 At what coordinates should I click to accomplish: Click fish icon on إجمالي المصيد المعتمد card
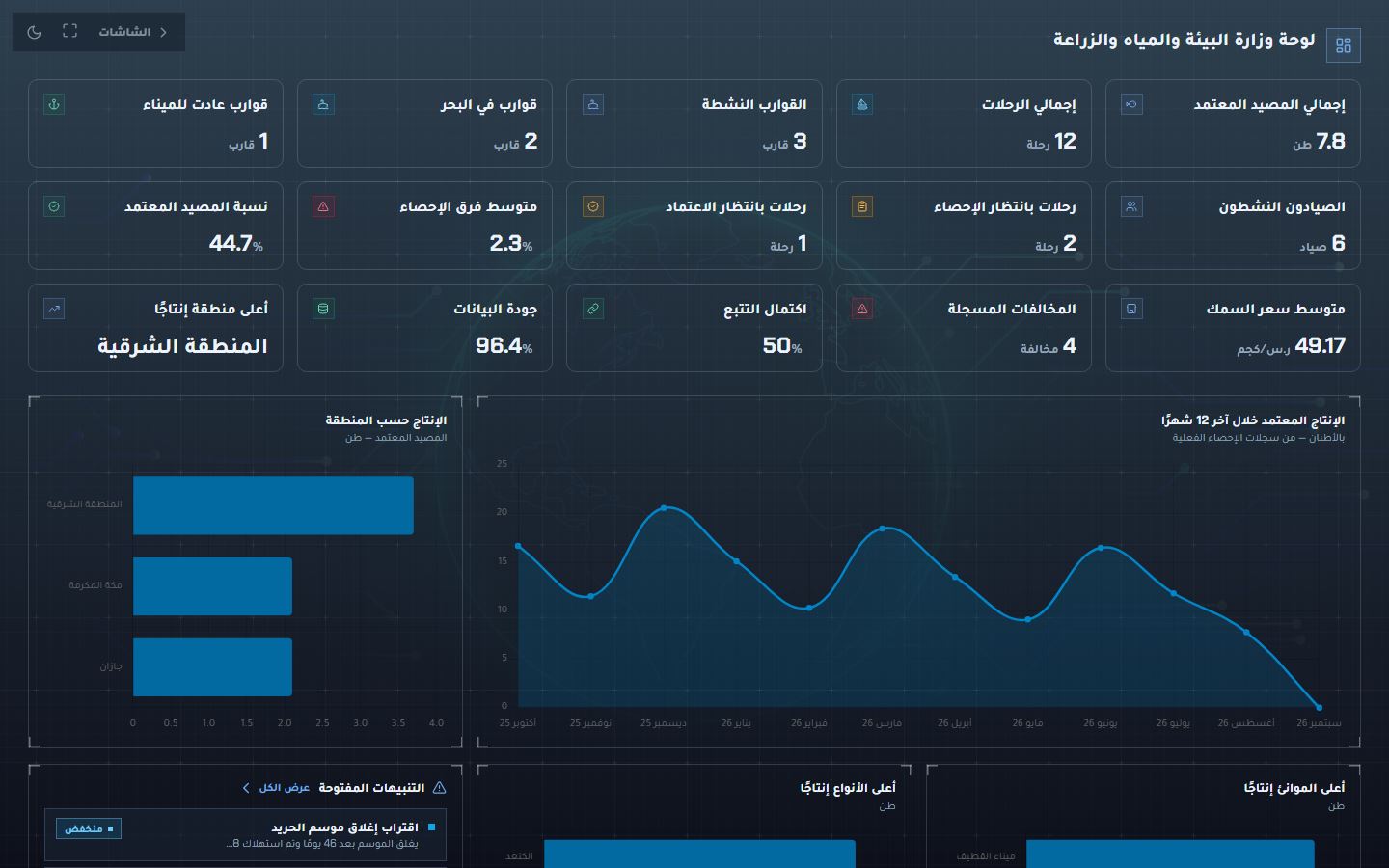pos(1131,104)
